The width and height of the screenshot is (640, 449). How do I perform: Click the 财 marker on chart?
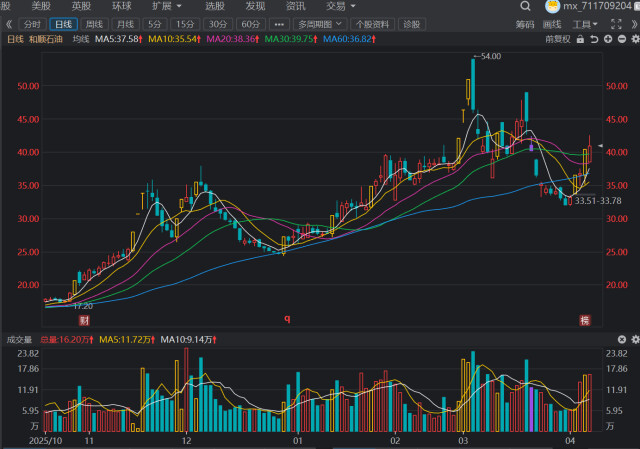[x=84, y=321]
